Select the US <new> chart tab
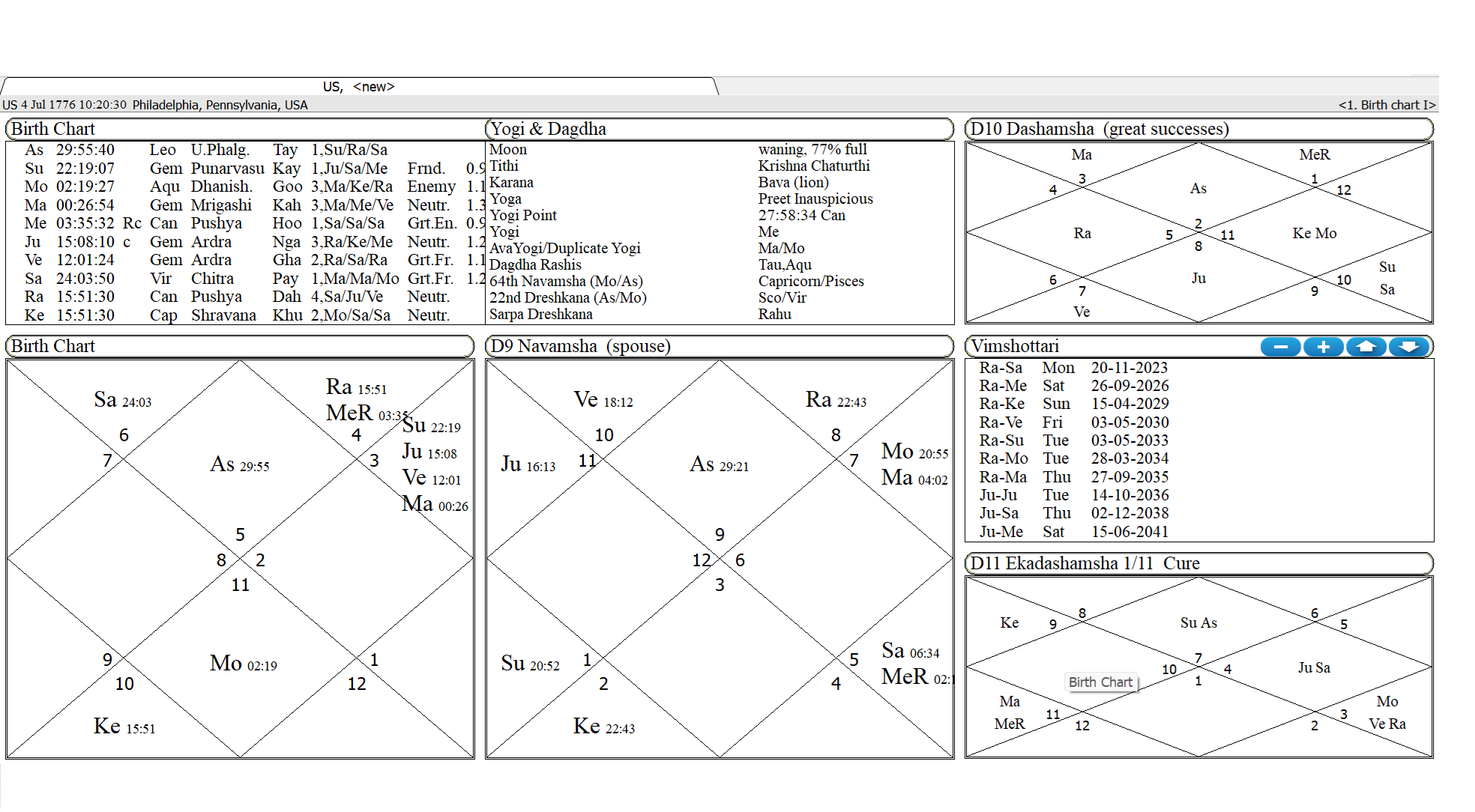 (358, 87)
